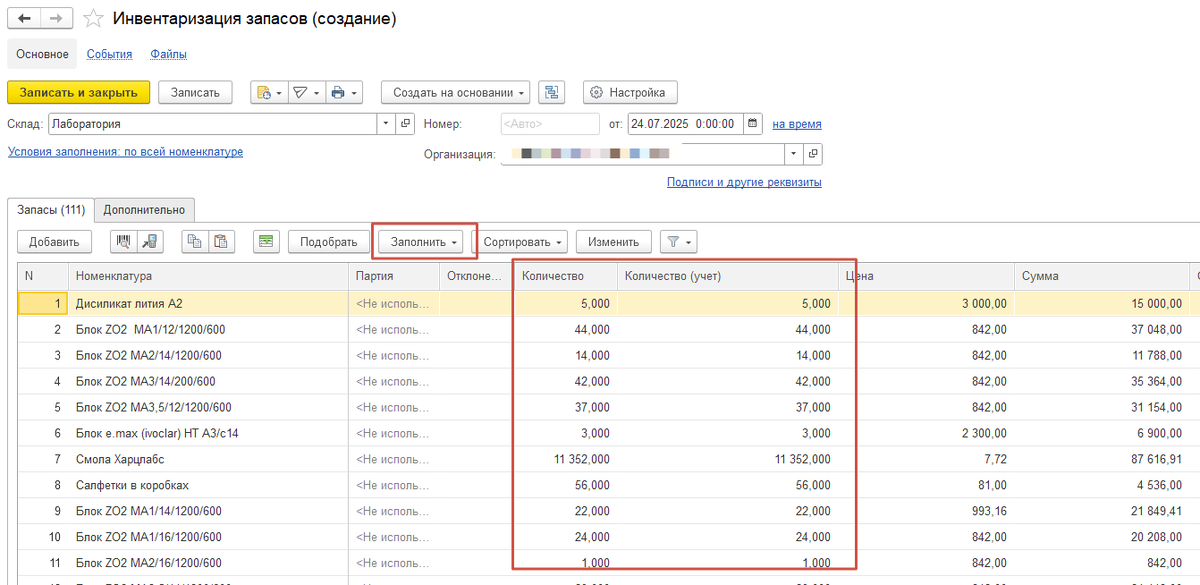Go forward with the right arrow
This screenshot has height=585, width=1200.
(57, 19)
